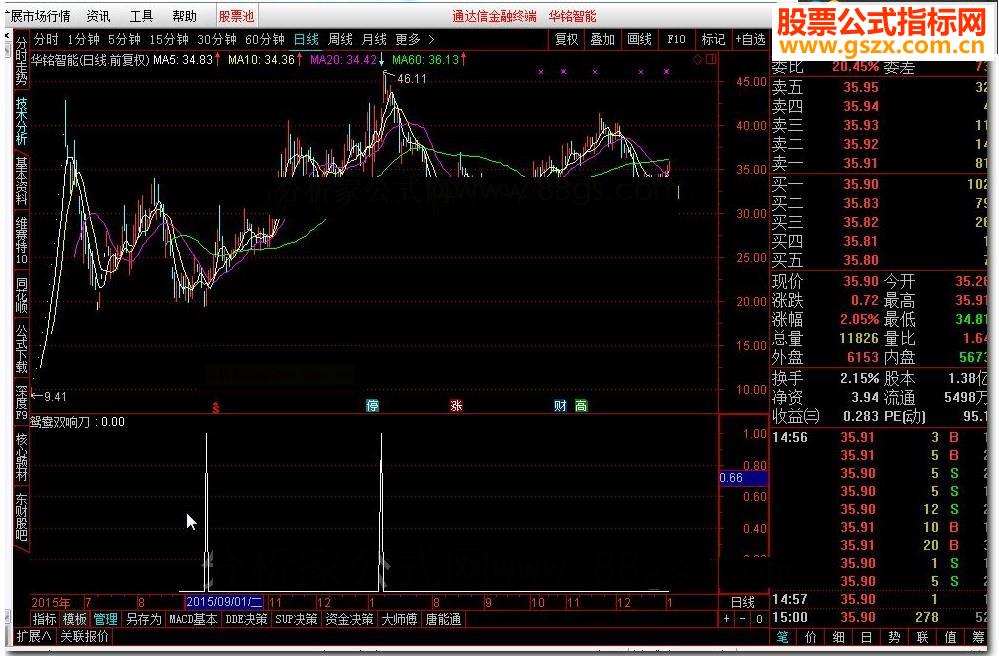Click 另存为 in the bottom bar
This screenshot has width=999, height=656.
click(x=144, y=619)
